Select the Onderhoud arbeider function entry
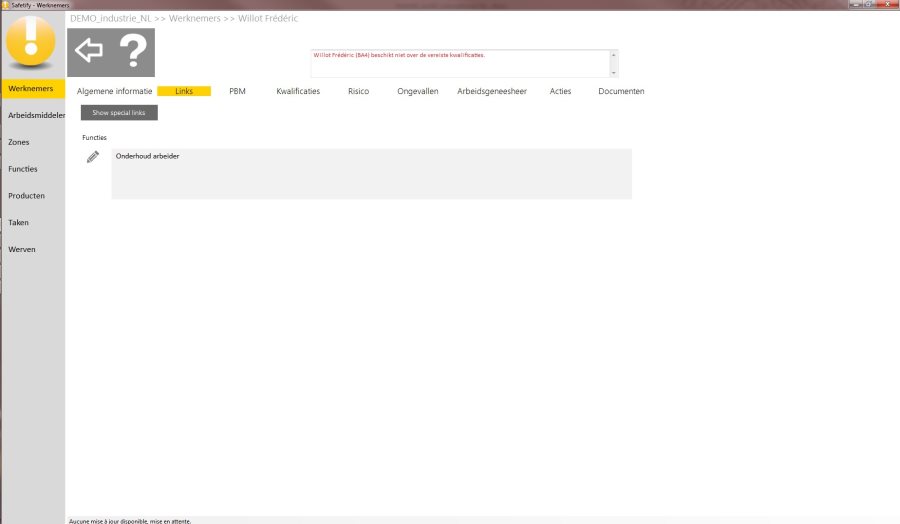The height and width of the screenshot is (524, 900). [148, 157]
